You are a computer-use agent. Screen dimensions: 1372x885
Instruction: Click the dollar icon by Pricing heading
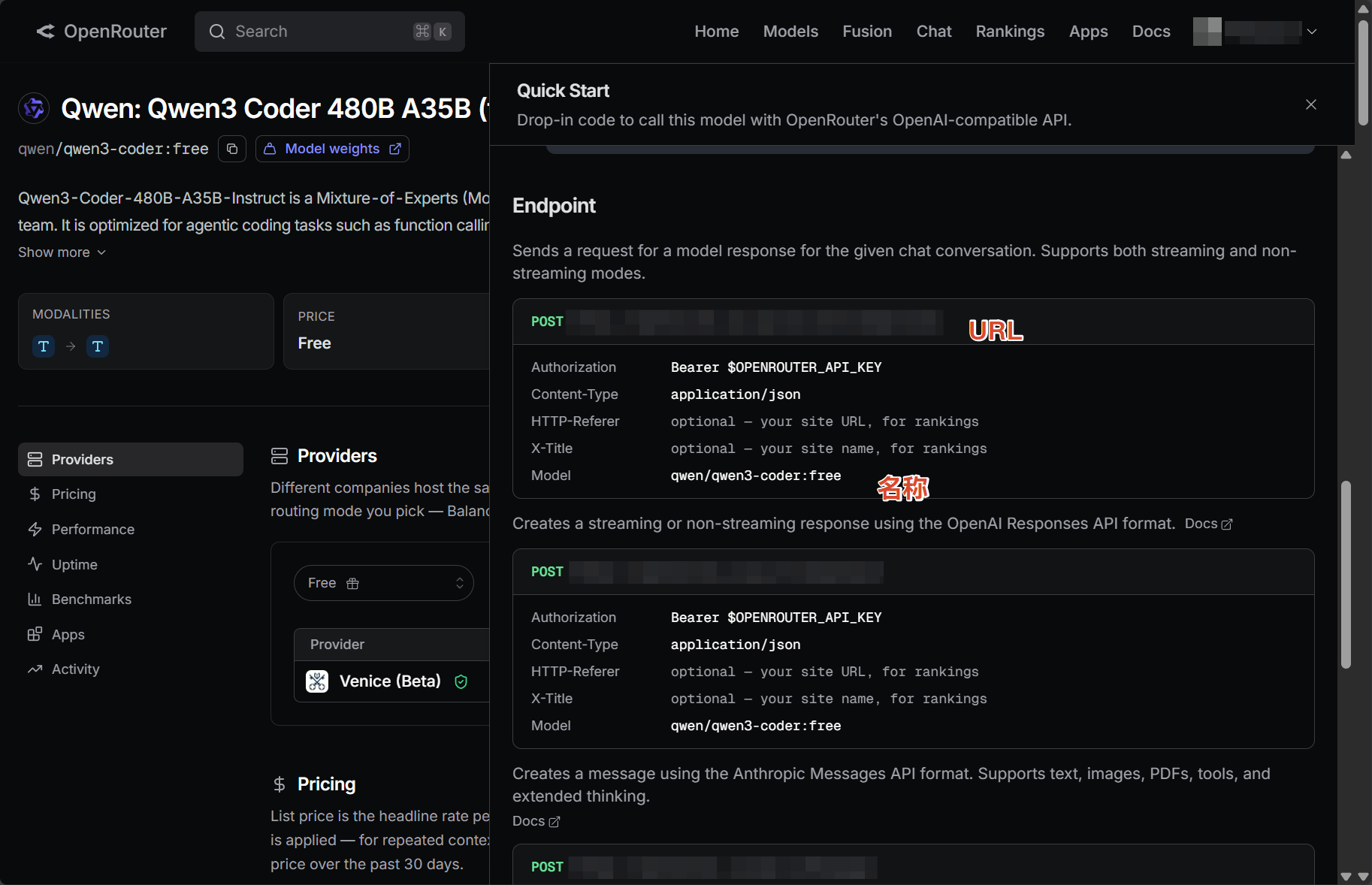pos(280,784)
